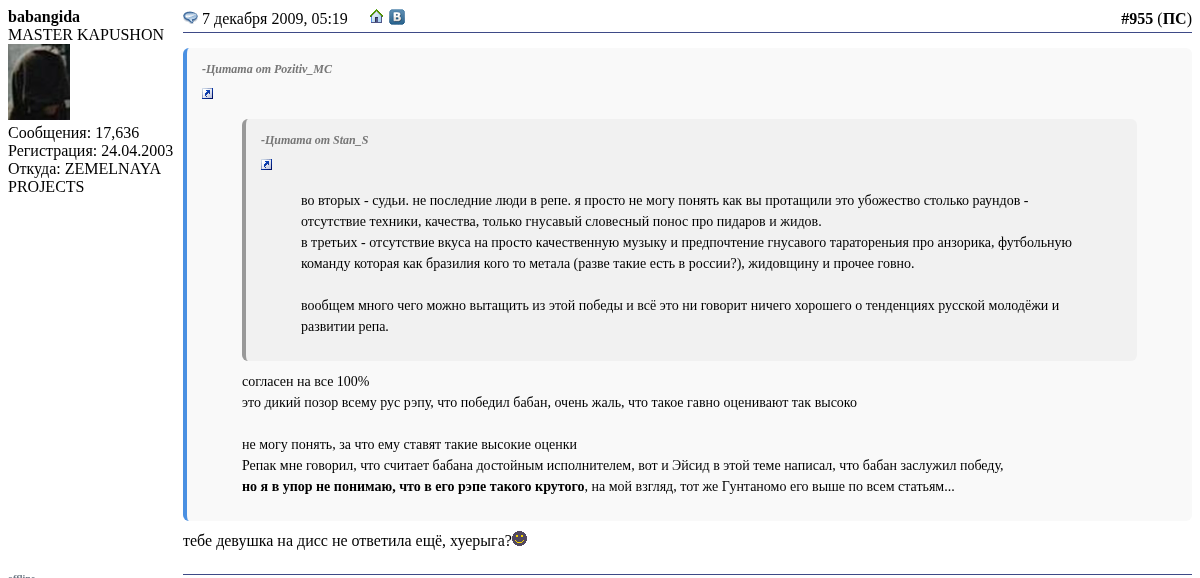
Task: Click the MASTER KAPUSHON user title
Action: coord(86,35)
